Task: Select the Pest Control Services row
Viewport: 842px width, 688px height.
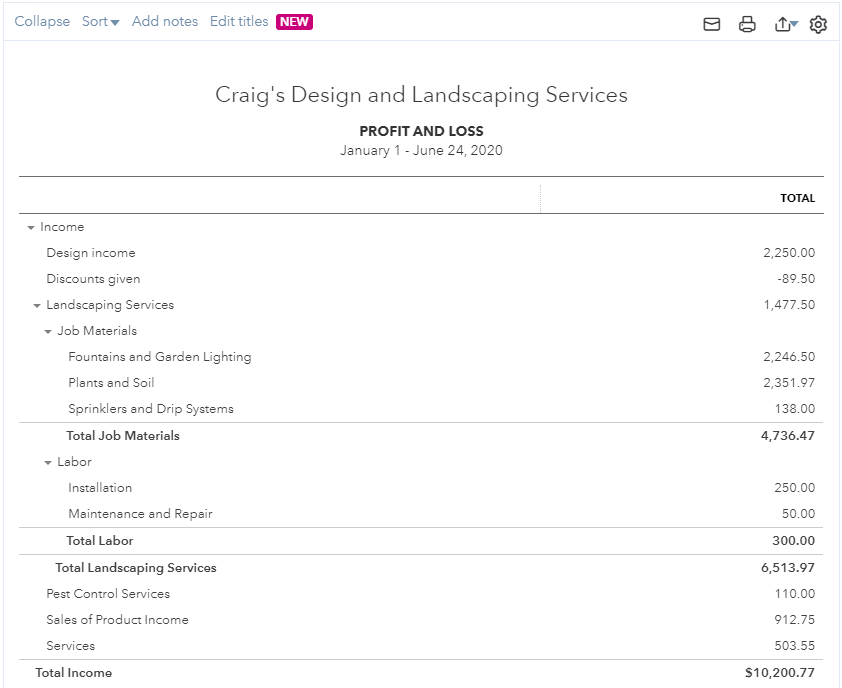Action: pyautogui.click(x=108, y=594)
